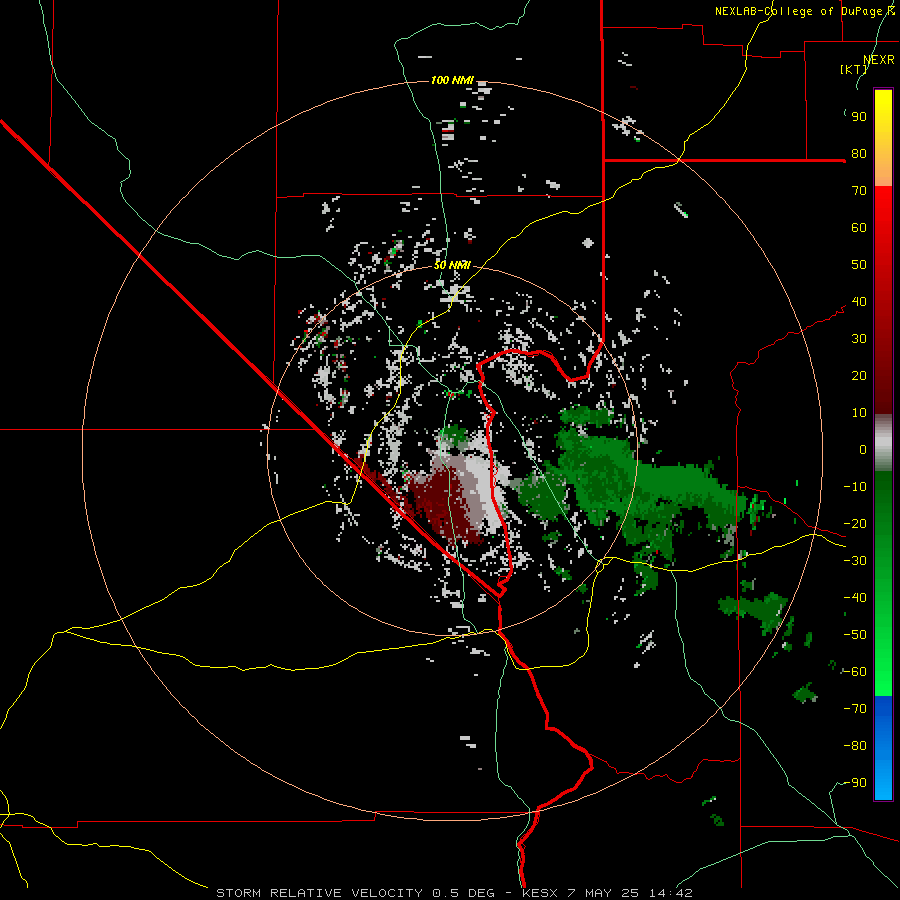Click the -90 value on velocity scale

coord(855,783)
